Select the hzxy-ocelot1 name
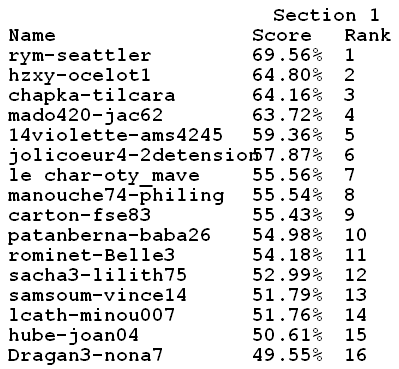The width and height of the screenshot is (399, 369). (79, 75)
